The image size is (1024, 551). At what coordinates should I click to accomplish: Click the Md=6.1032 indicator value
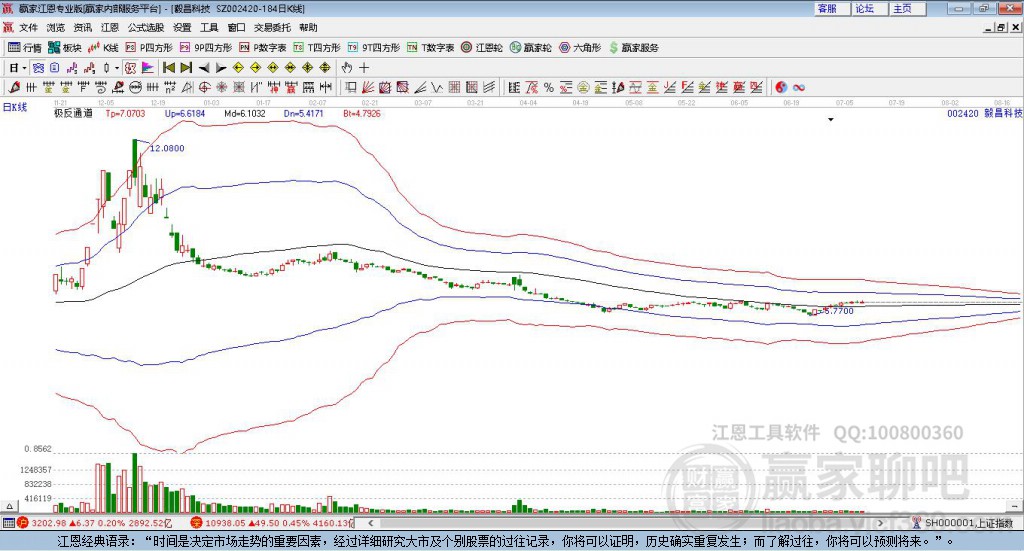[x=245, y=113]
